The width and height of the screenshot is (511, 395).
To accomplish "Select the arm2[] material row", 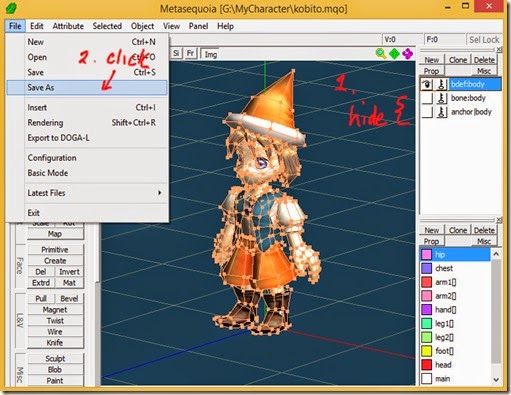I will (455, 296).
